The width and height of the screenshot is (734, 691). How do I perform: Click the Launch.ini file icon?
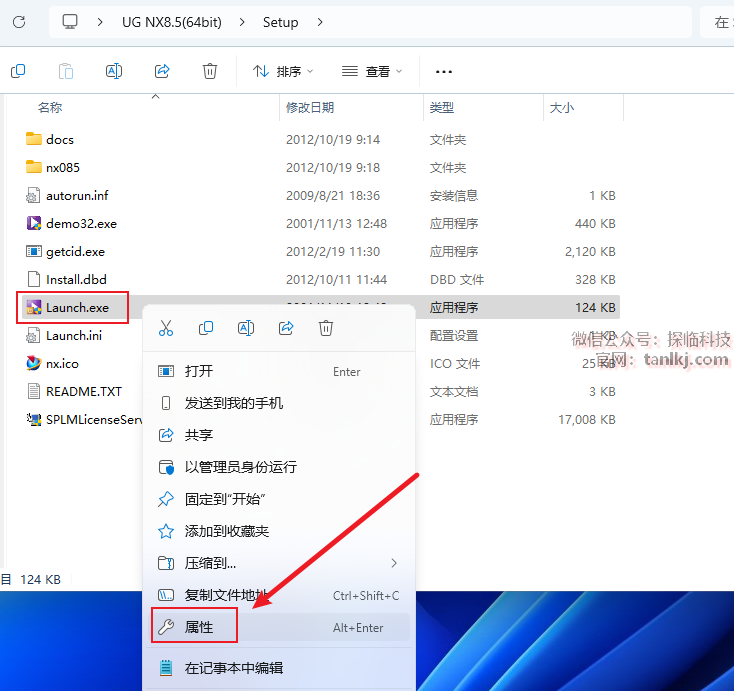pyautogui.click(x=33, y=336)
